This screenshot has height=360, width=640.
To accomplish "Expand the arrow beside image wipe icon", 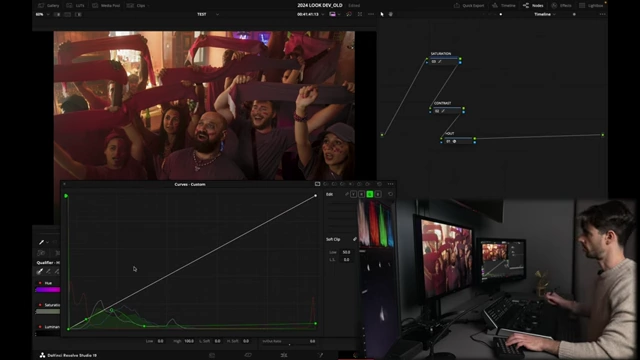I will pyautogui.click(x=339, y=14).
